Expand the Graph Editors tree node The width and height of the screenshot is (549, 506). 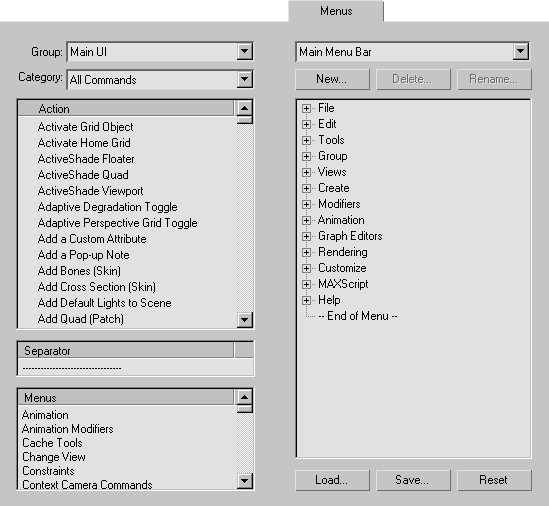point(306,236)
